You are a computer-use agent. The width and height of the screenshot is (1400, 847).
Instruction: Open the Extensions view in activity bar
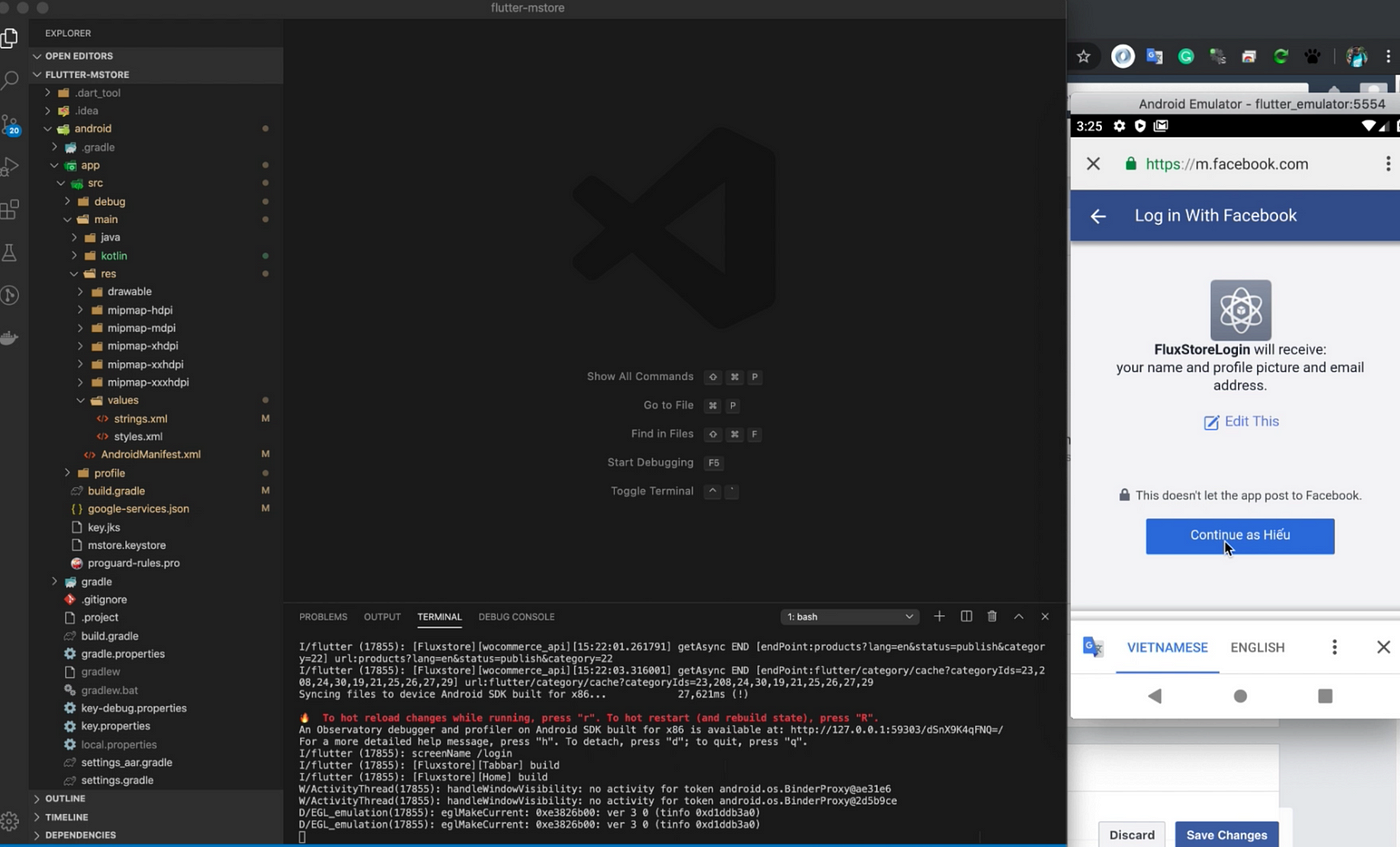[x=10, y=209]
